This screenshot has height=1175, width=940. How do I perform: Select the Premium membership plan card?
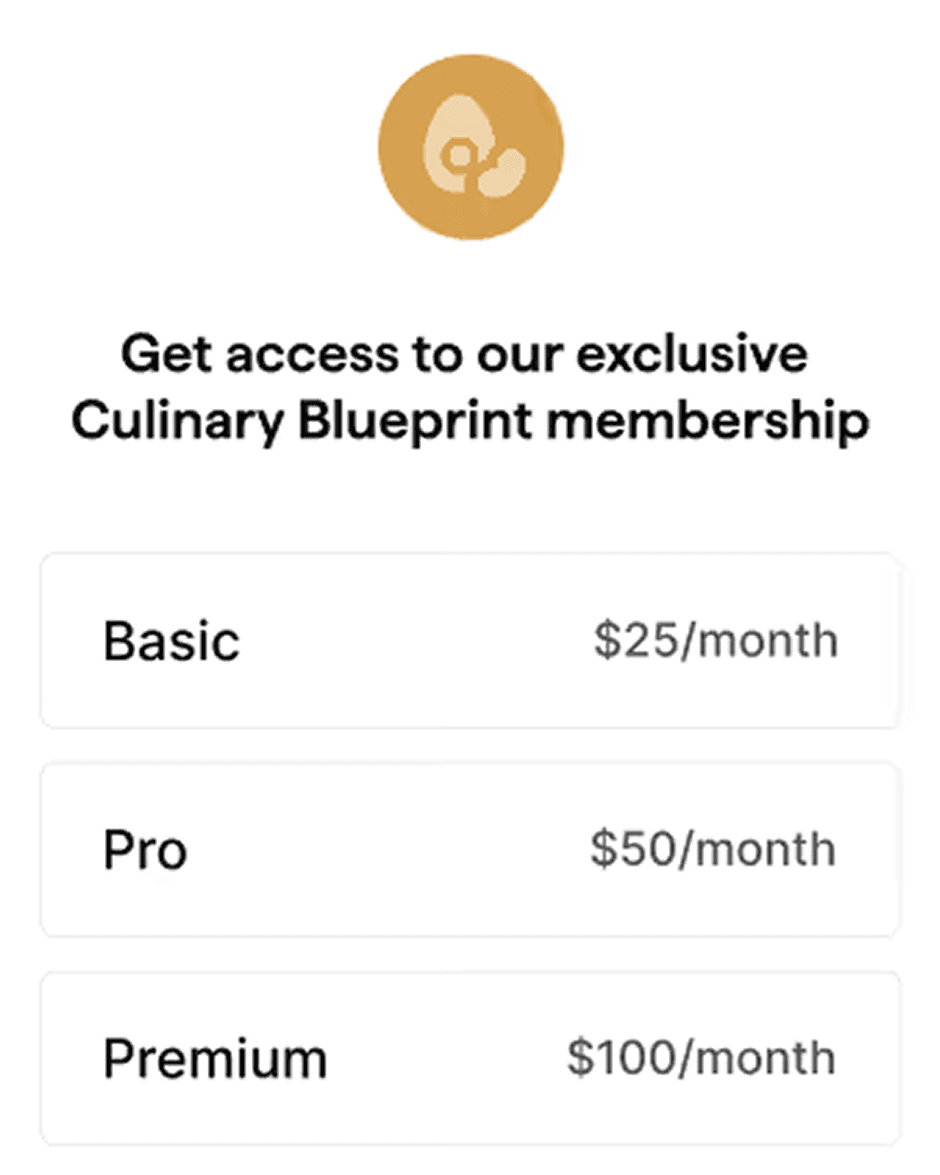pos(470,1059)
